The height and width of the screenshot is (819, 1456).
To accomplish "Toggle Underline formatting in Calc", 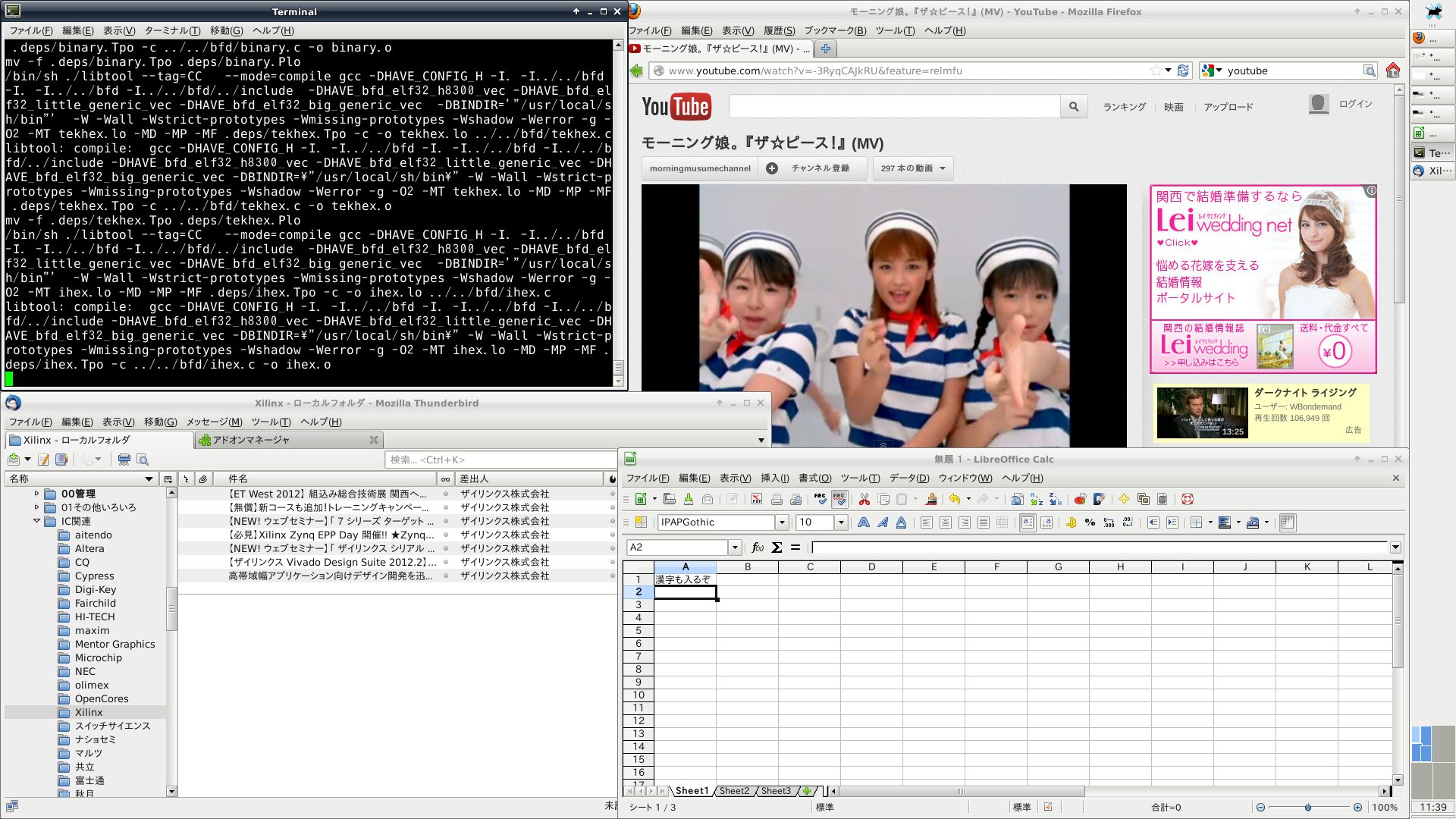I will click(x=901, y=522).
